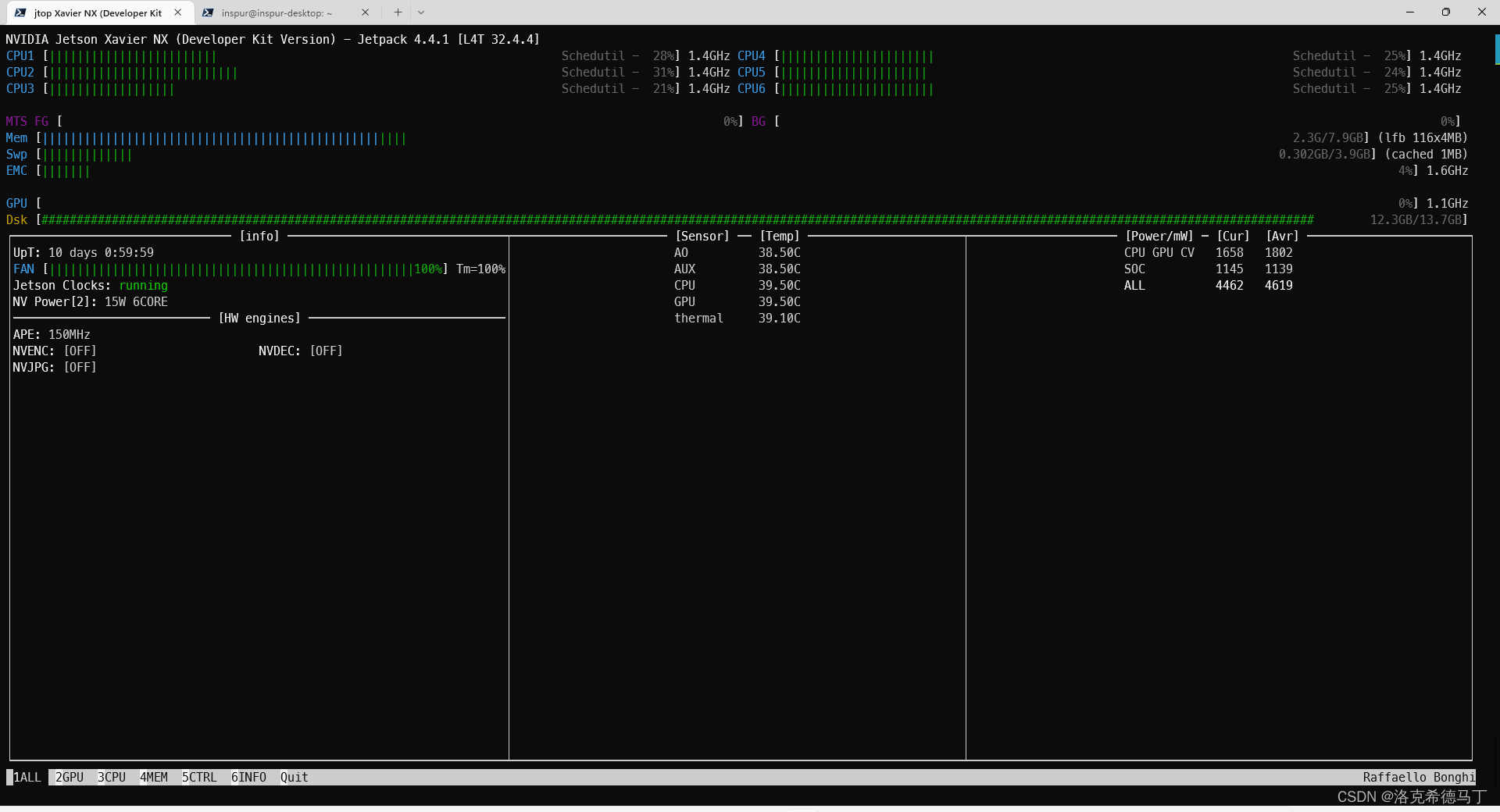Expand the new tab profile dropdown
The width and height of the screenshot is (1500, 812).
pyautogui.click(x=421, y=12)
